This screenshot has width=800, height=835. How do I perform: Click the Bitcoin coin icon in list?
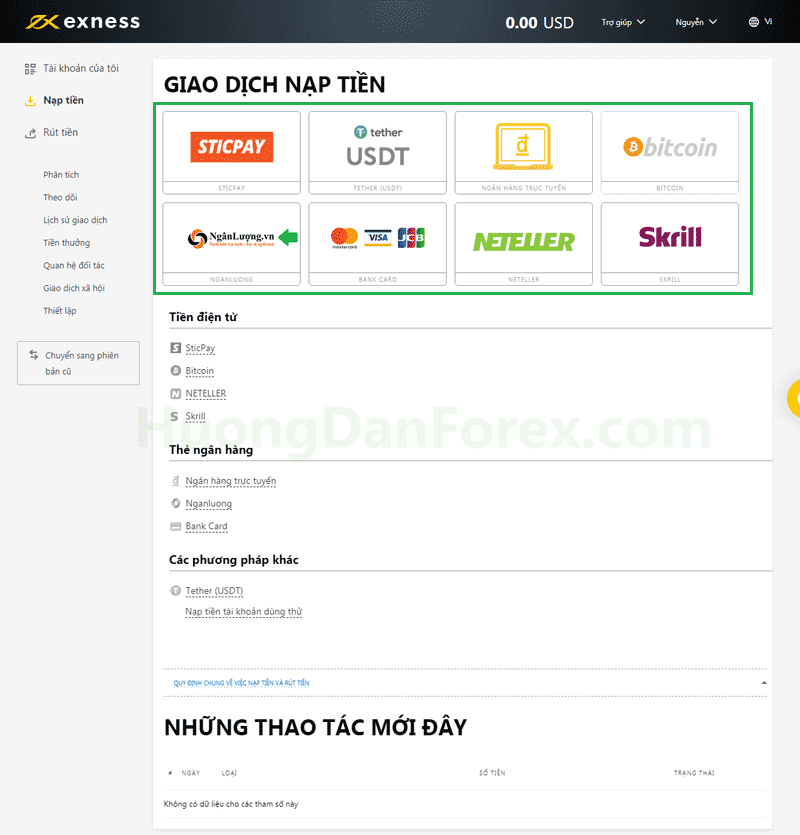[x=175, y=371]
